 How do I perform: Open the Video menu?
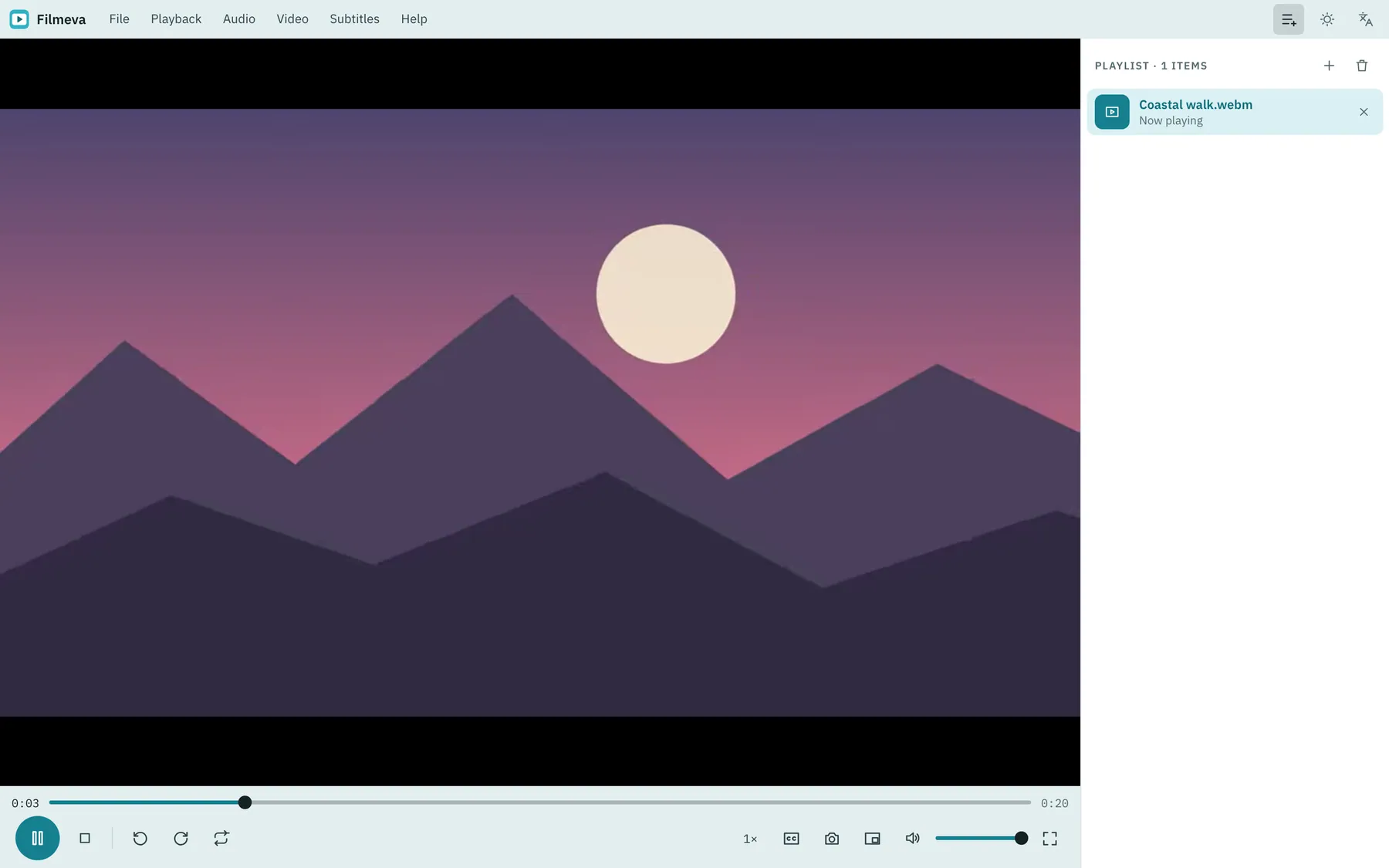click(292, 19)
